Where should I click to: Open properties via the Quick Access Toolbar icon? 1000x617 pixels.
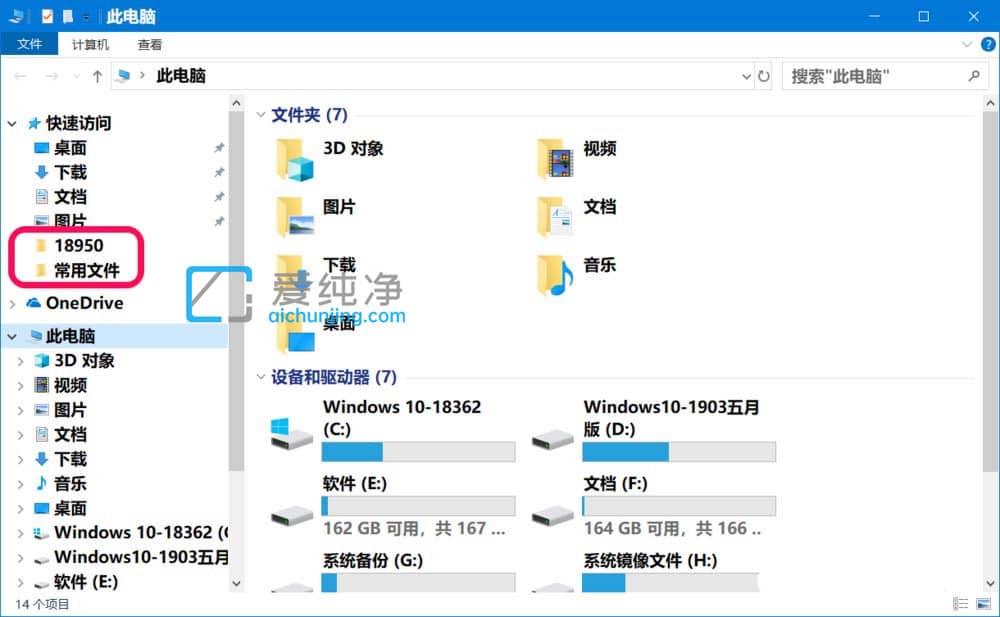click(x=46, y=16)
